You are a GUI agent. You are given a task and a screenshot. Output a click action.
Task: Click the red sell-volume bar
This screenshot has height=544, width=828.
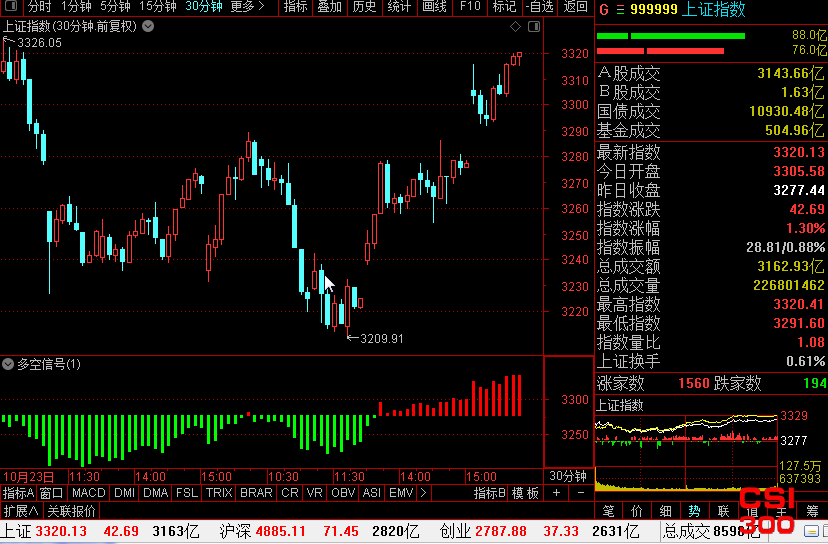(660, 51)
